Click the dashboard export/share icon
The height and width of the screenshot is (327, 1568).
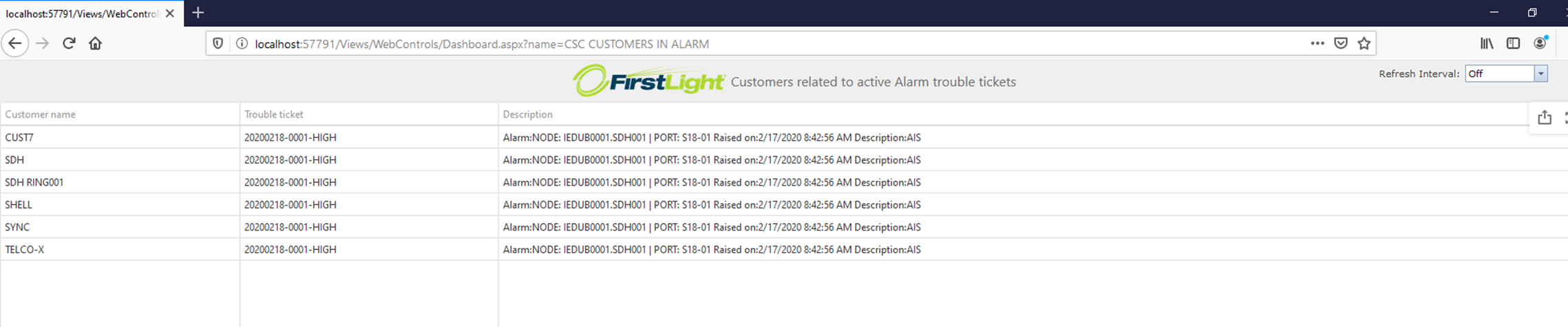coord(1545,118)
